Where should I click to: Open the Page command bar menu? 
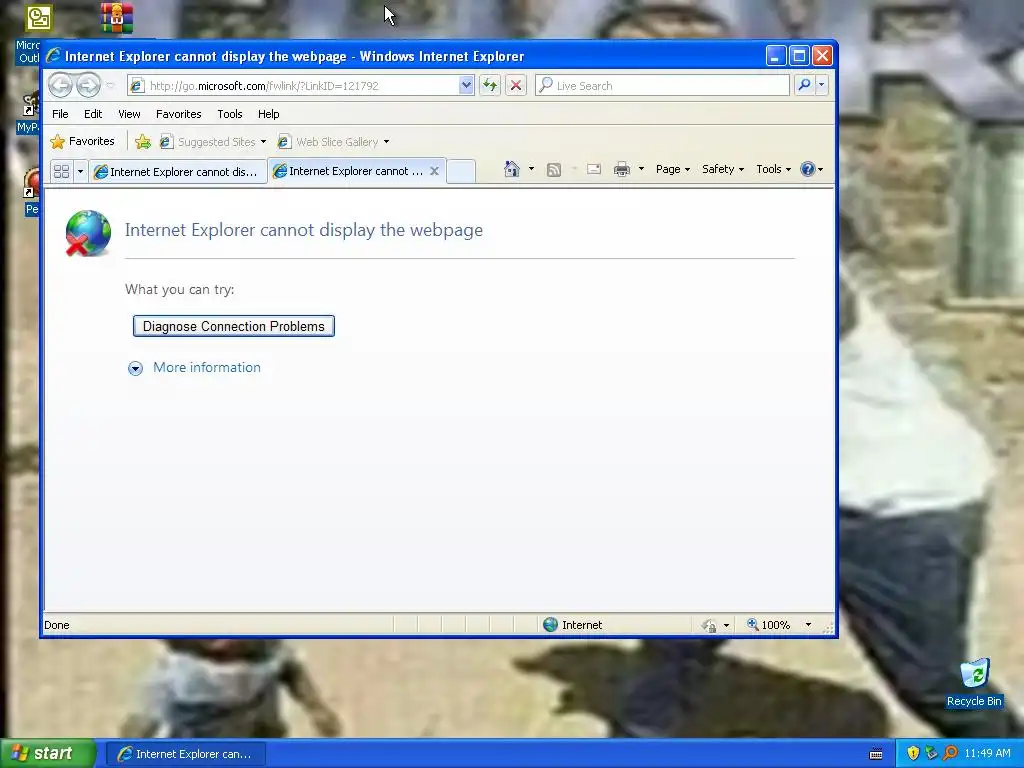[673, 169]
